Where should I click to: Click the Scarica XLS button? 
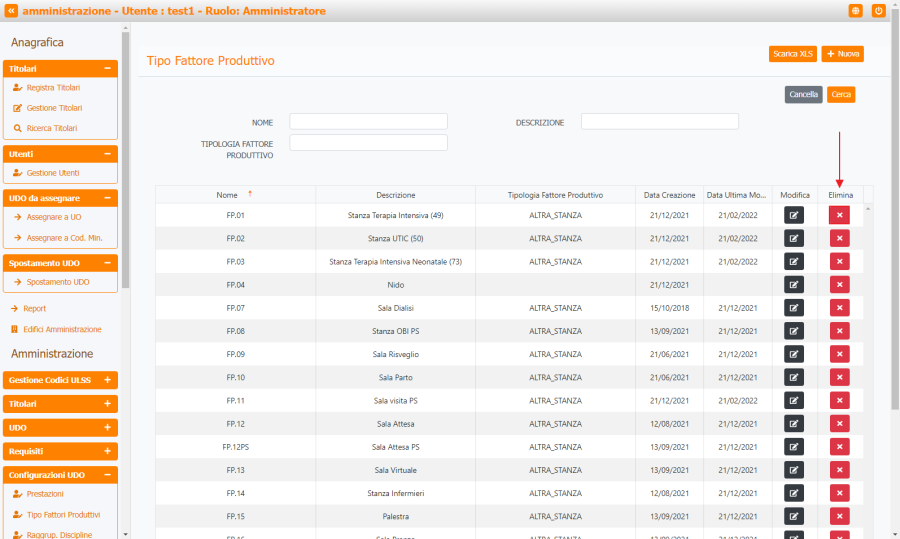pyautogui.click(x=793, y=54)
